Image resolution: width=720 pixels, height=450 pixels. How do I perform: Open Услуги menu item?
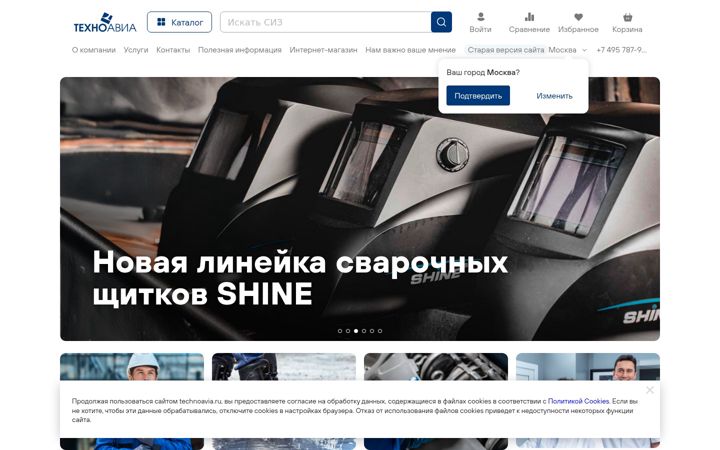136,50
